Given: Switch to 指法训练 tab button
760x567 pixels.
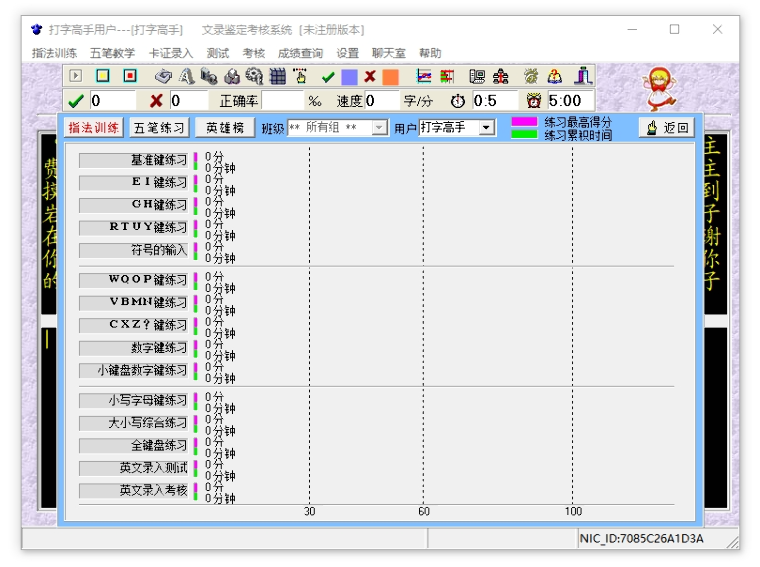Looking at the screenshot, I should pyautogui.click(x=94, y=128).
